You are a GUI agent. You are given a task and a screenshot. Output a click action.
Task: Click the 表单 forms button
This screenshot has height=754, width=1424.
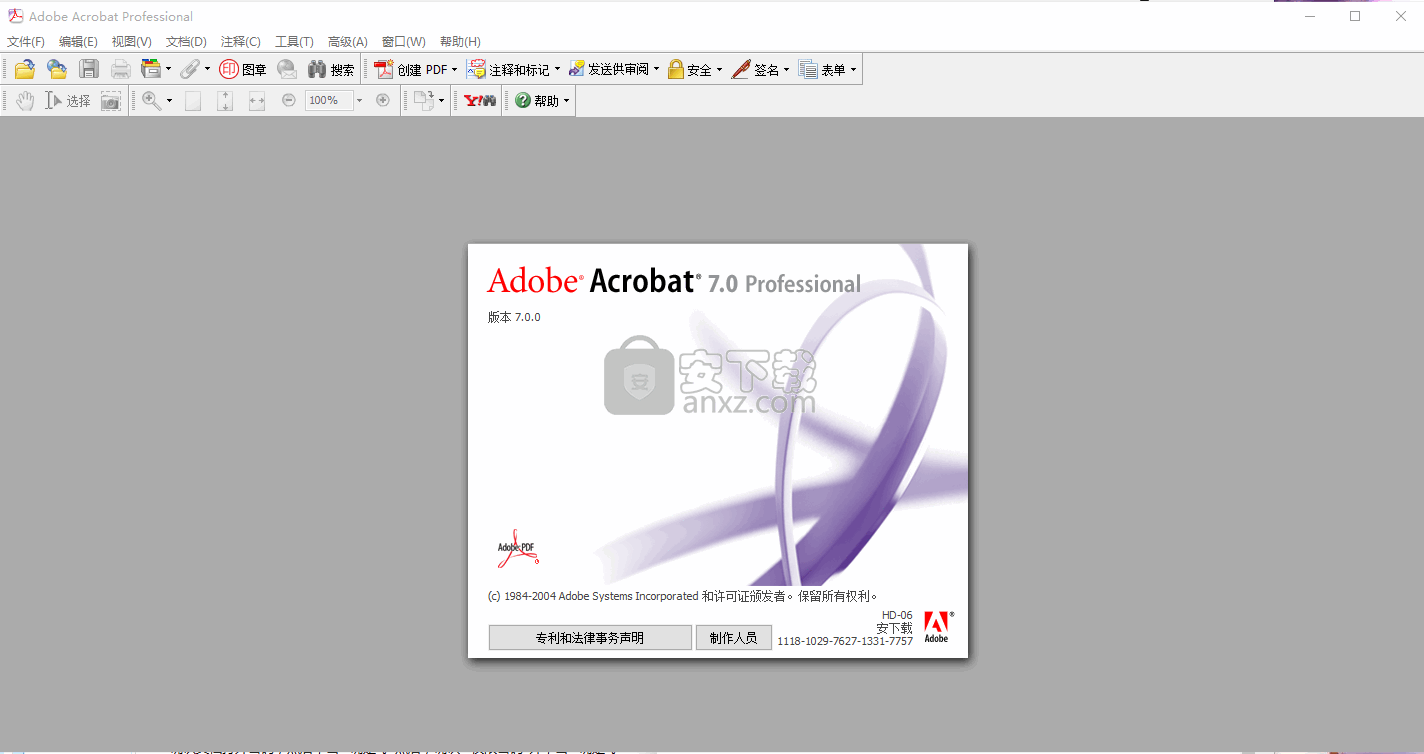pyautogui.click(x=822, y=69)
